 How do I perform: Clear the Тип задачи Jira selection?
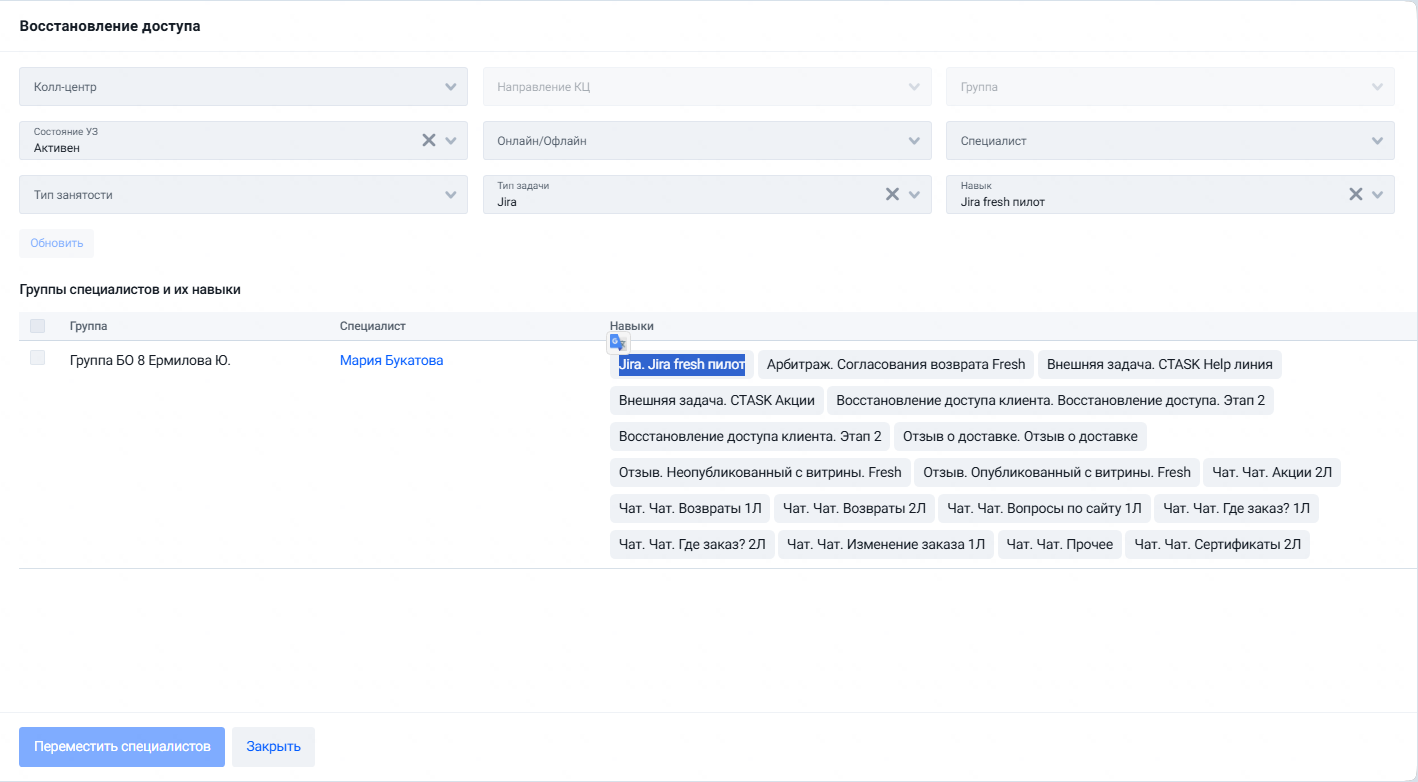[892, 194]
